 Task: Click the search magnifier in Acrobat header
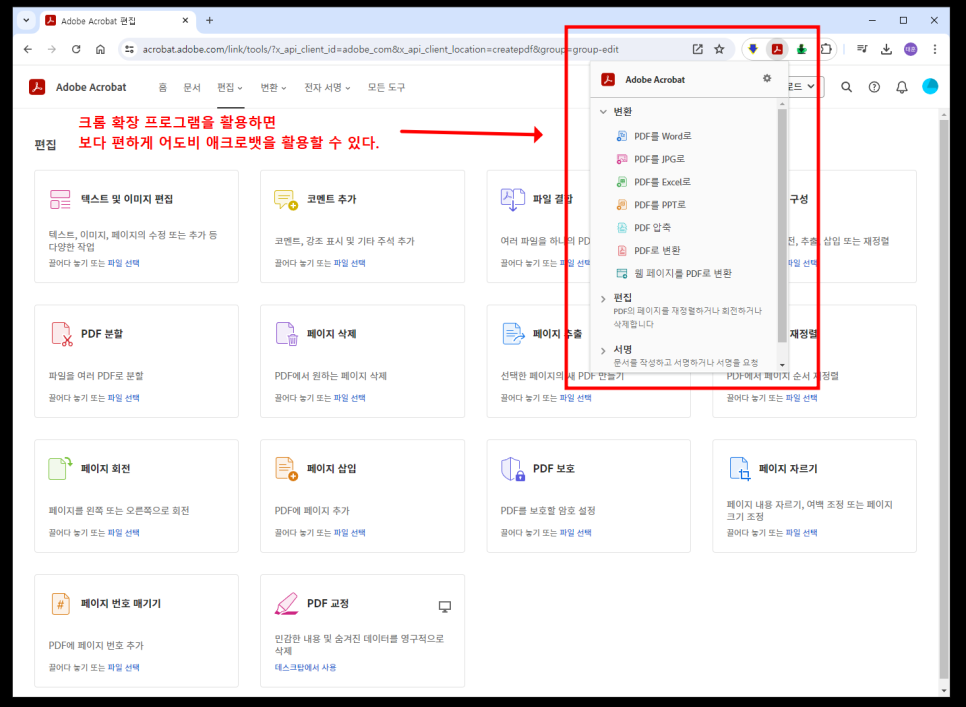[x=846, y=87]
